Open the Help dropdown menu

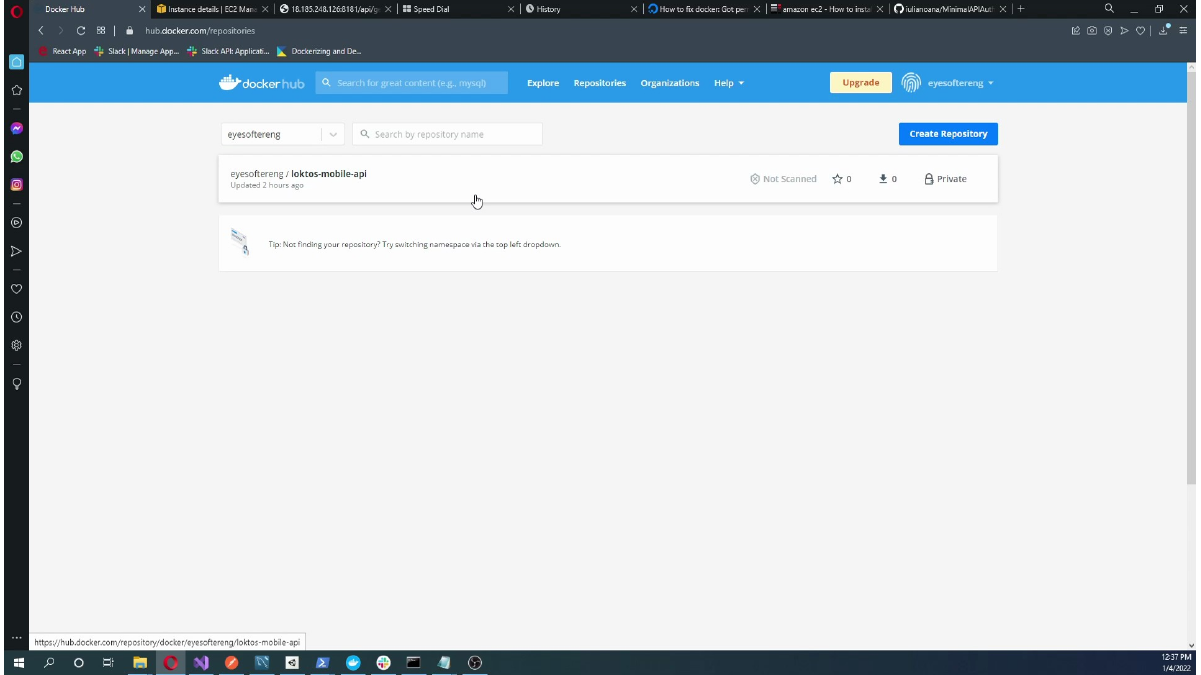click(x=729, y=83)
